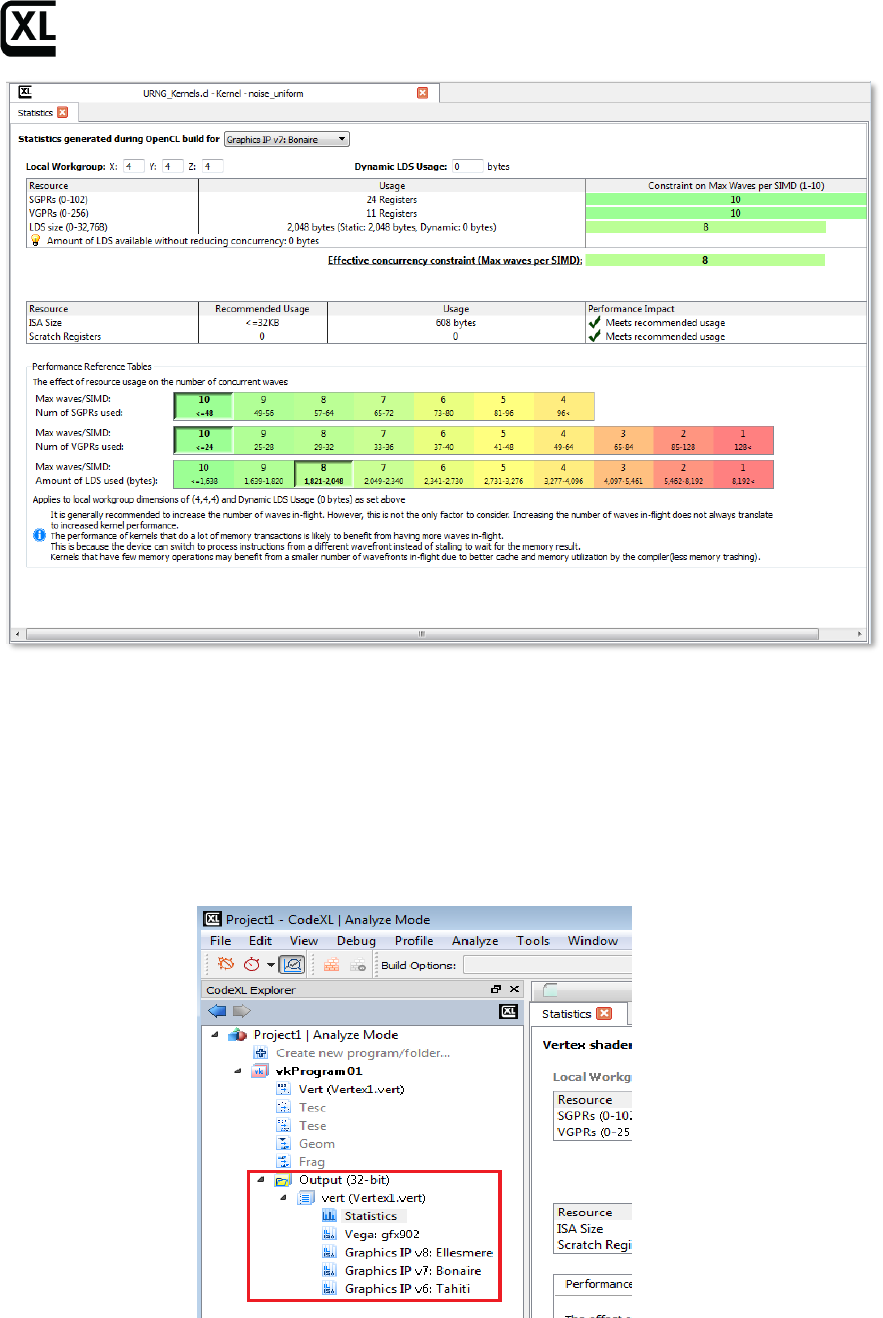Screen dimensions: 883x1318
Task: Click the grey forward arrow in Explorer
Action: pyautogui.click(x=241, y=1011)
